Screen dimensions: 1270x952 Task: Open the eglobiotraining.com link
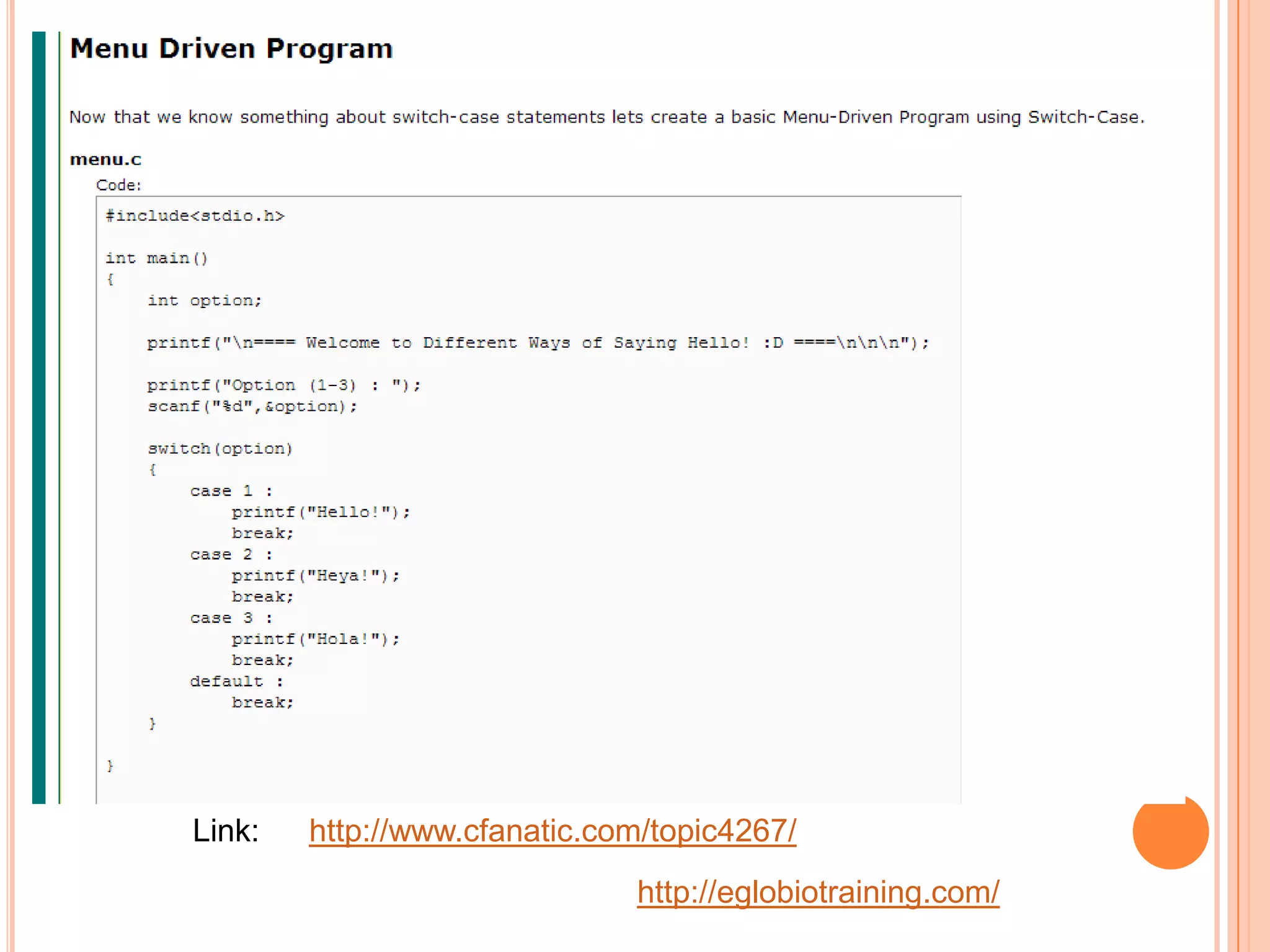point(817,892)
